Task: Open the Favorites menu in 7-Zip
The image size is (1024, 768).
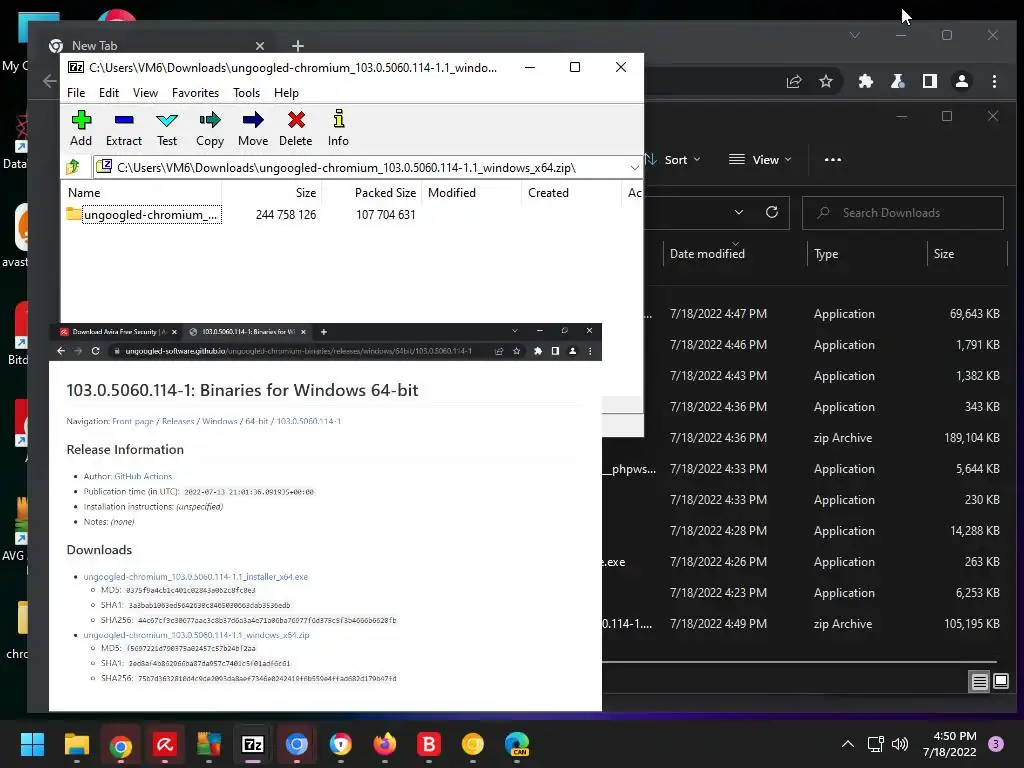Action: [195, 93]
